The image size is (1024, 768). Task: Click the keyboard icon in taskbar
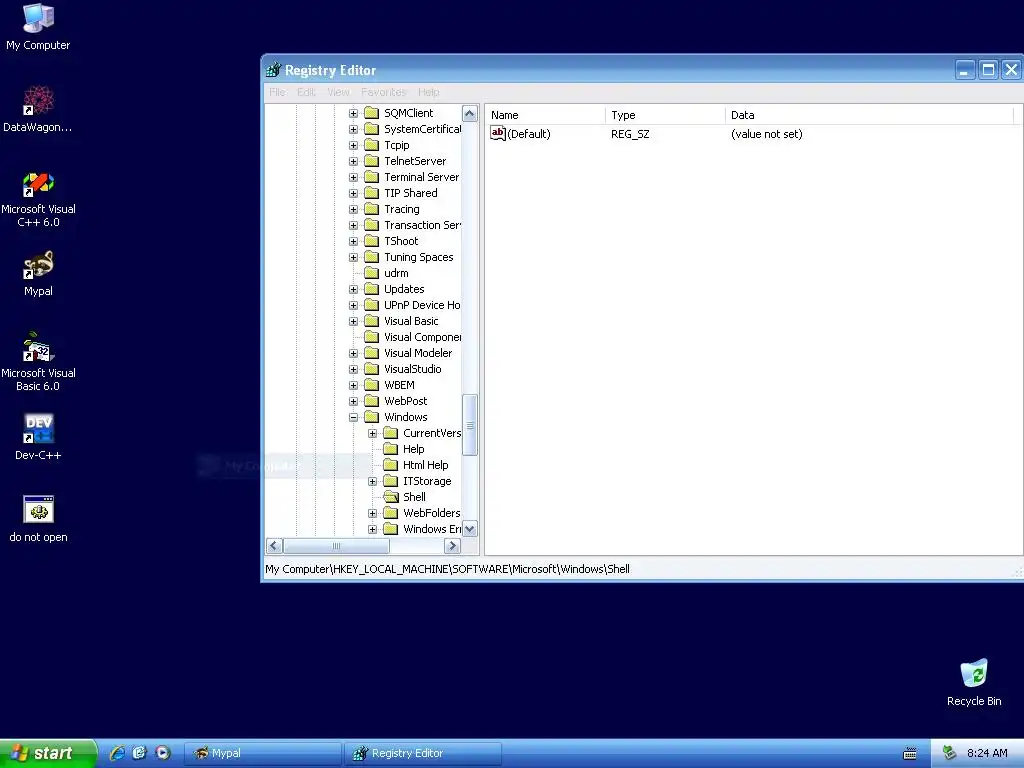click(909, 754)
